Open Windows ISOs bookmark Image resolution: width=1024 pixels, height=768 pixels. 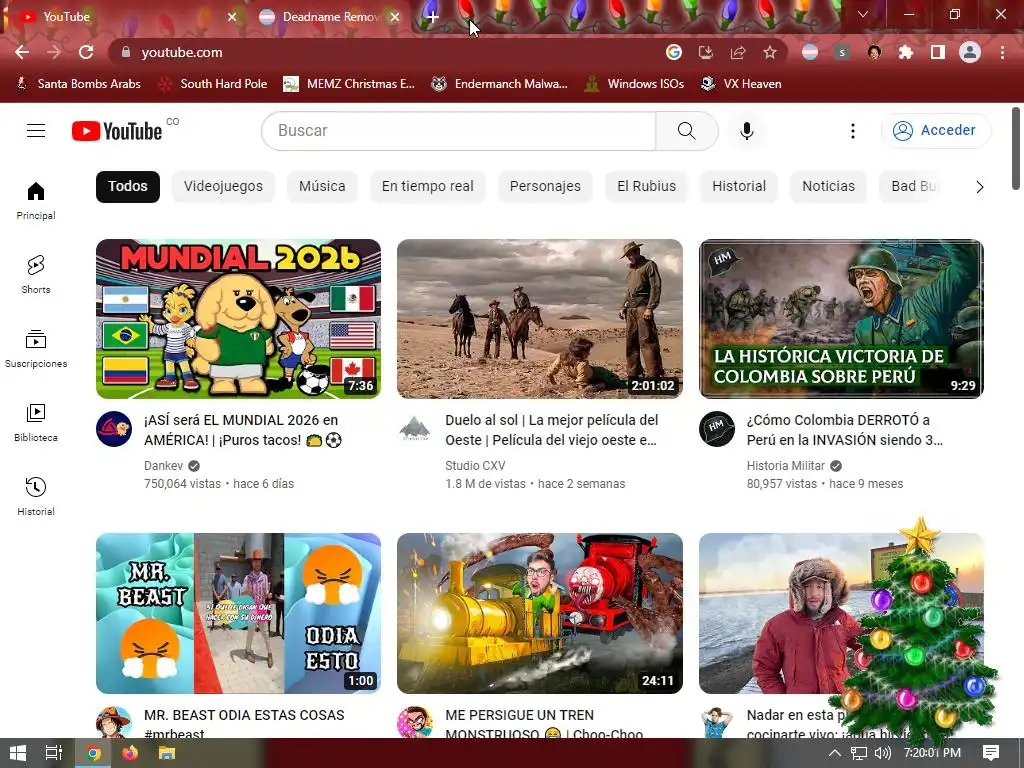coord(634,84)
